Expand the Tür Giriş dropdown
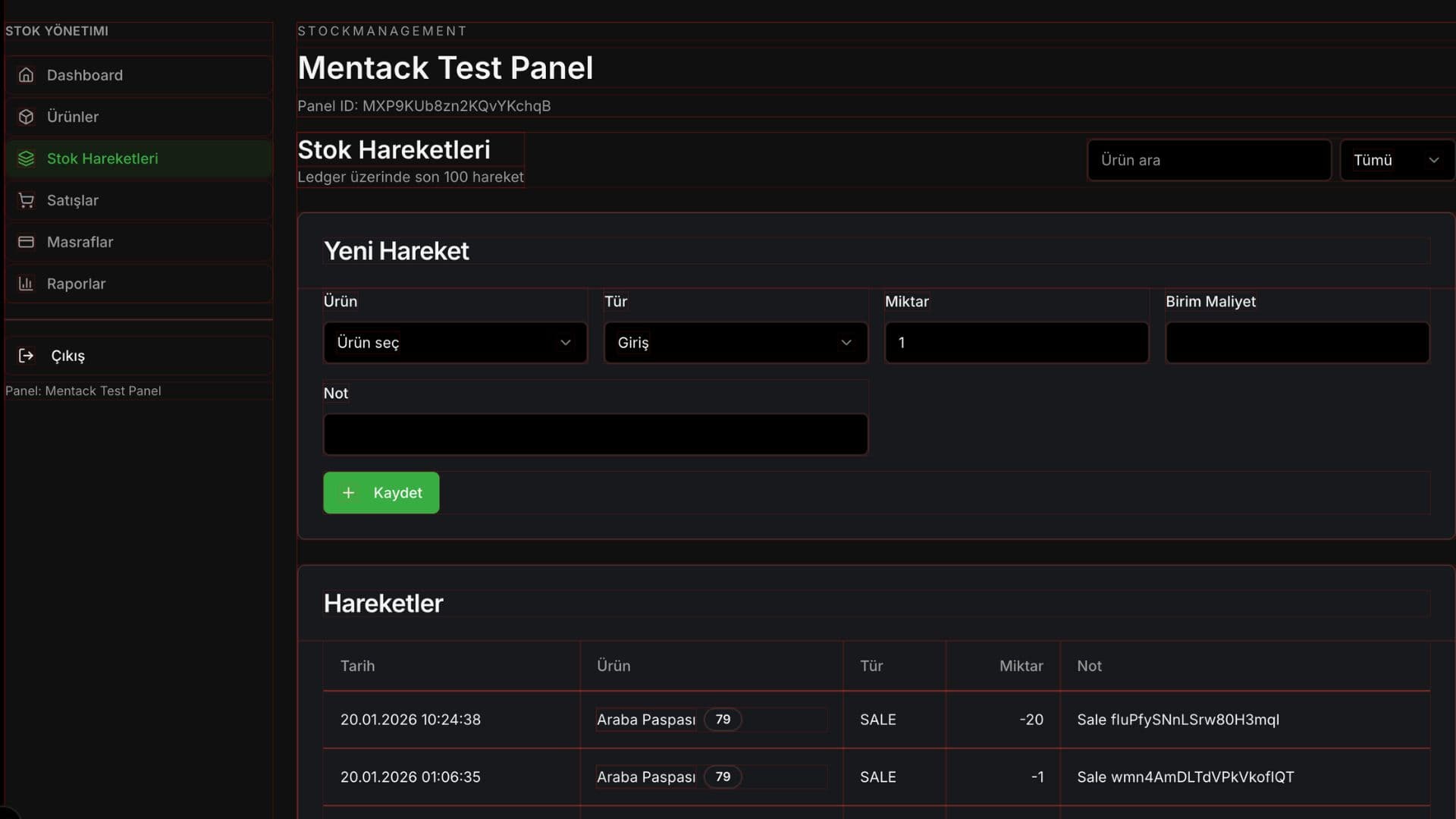 (735, 343)
